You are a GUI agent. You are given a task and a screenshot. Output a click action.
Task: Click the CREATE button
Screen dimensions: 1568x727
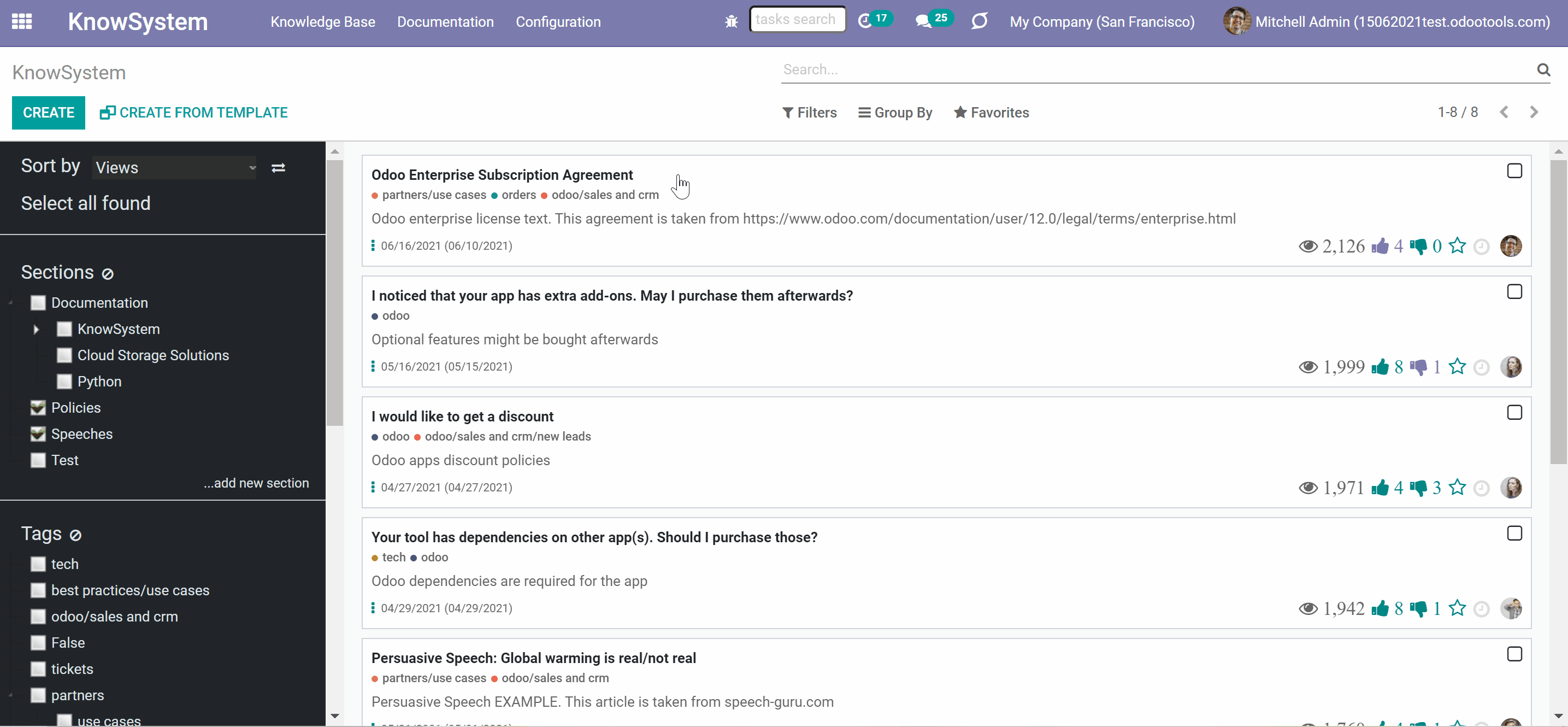49,113
